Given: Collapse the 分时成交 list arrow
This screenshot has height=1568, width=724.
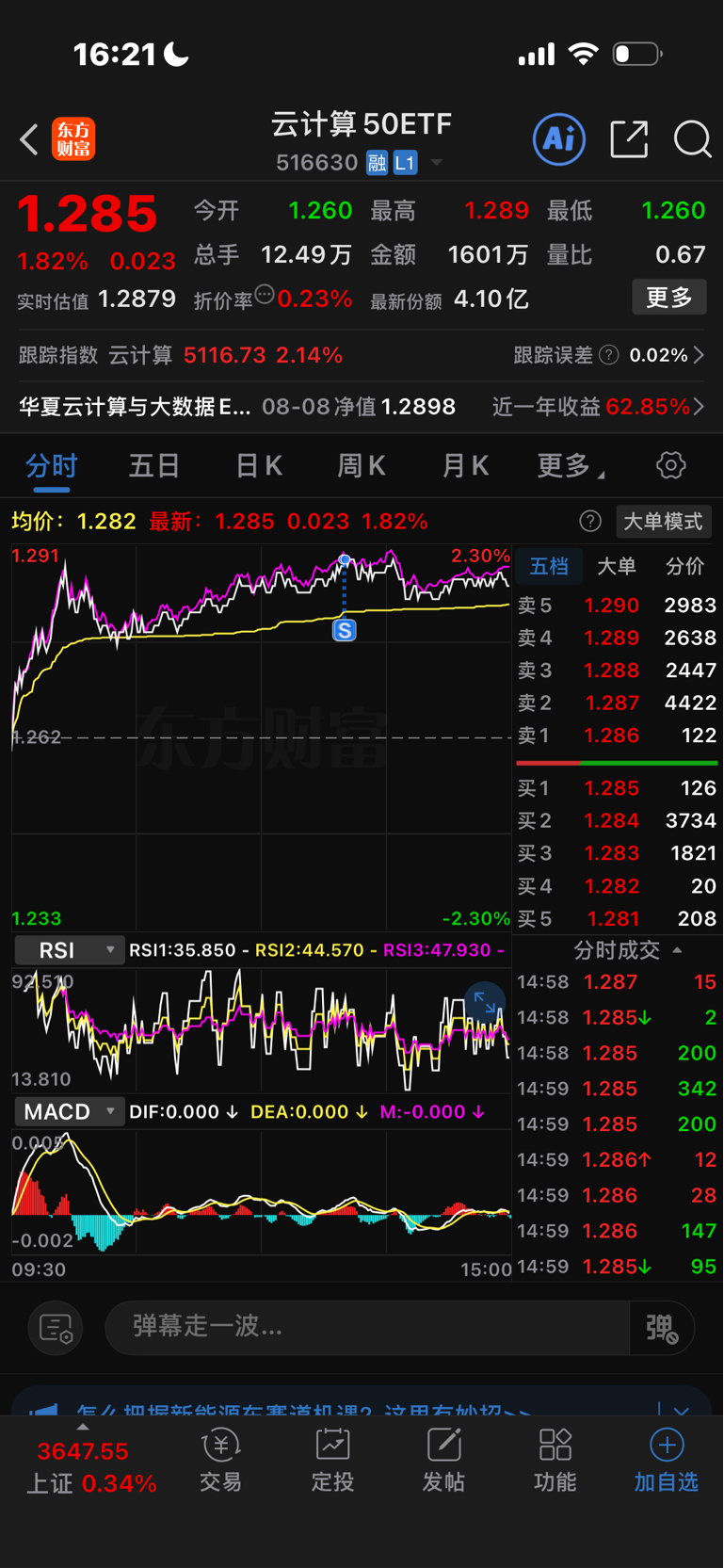Looking at the screenshot, I should click(x=677, y=950).
